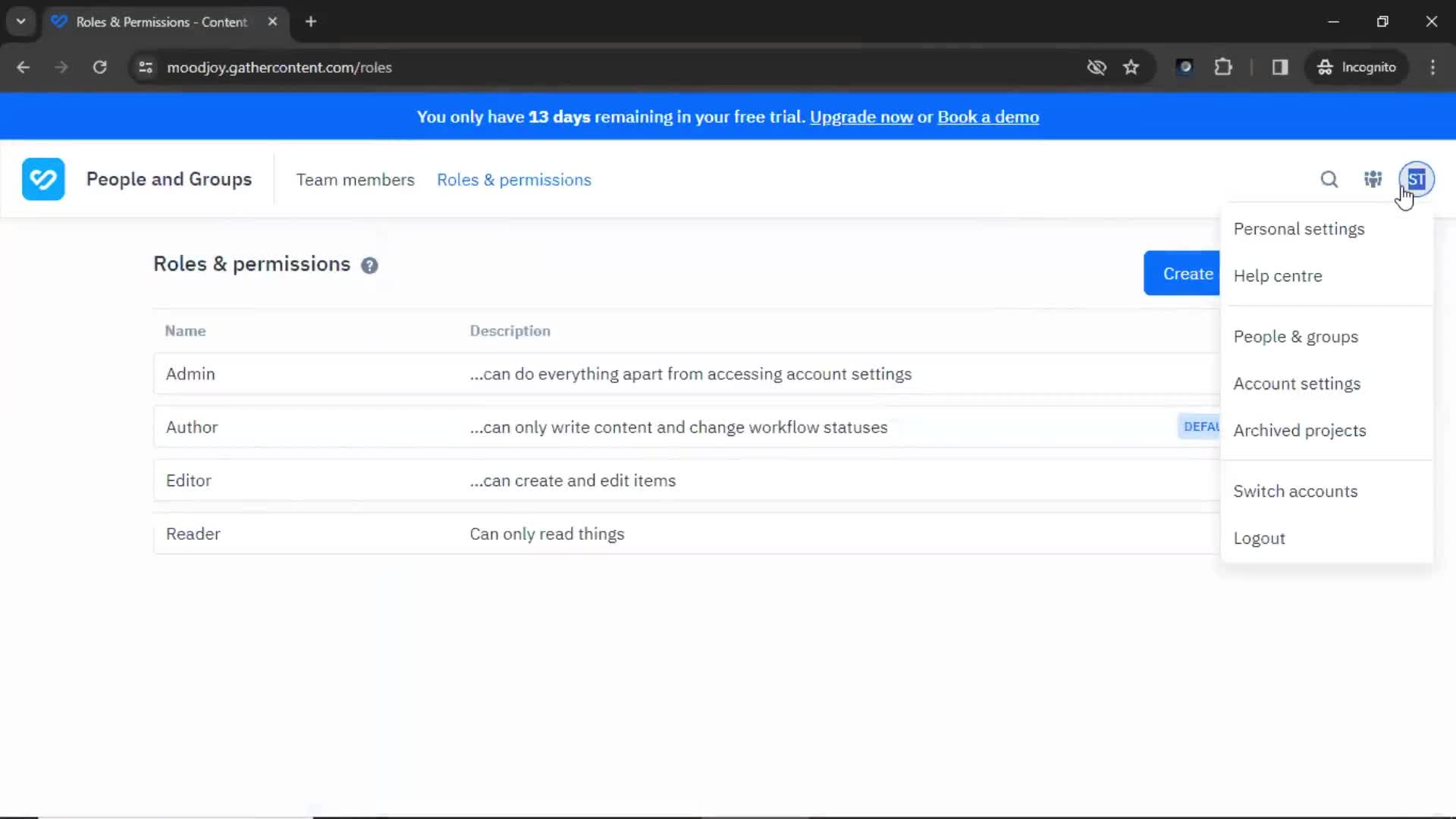Select the Roles & permissions tab

coord(514,179)
